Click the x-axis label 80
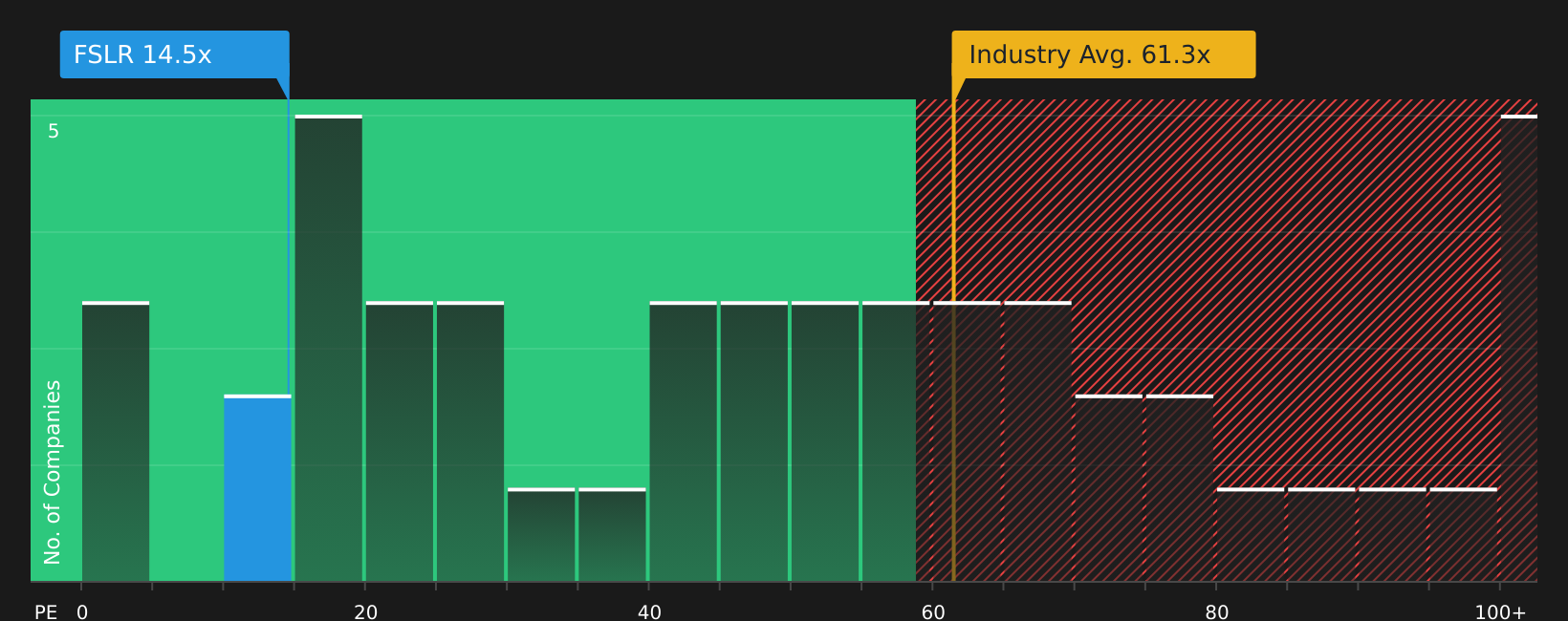The image size is (1568, 621). (1217, 611)
